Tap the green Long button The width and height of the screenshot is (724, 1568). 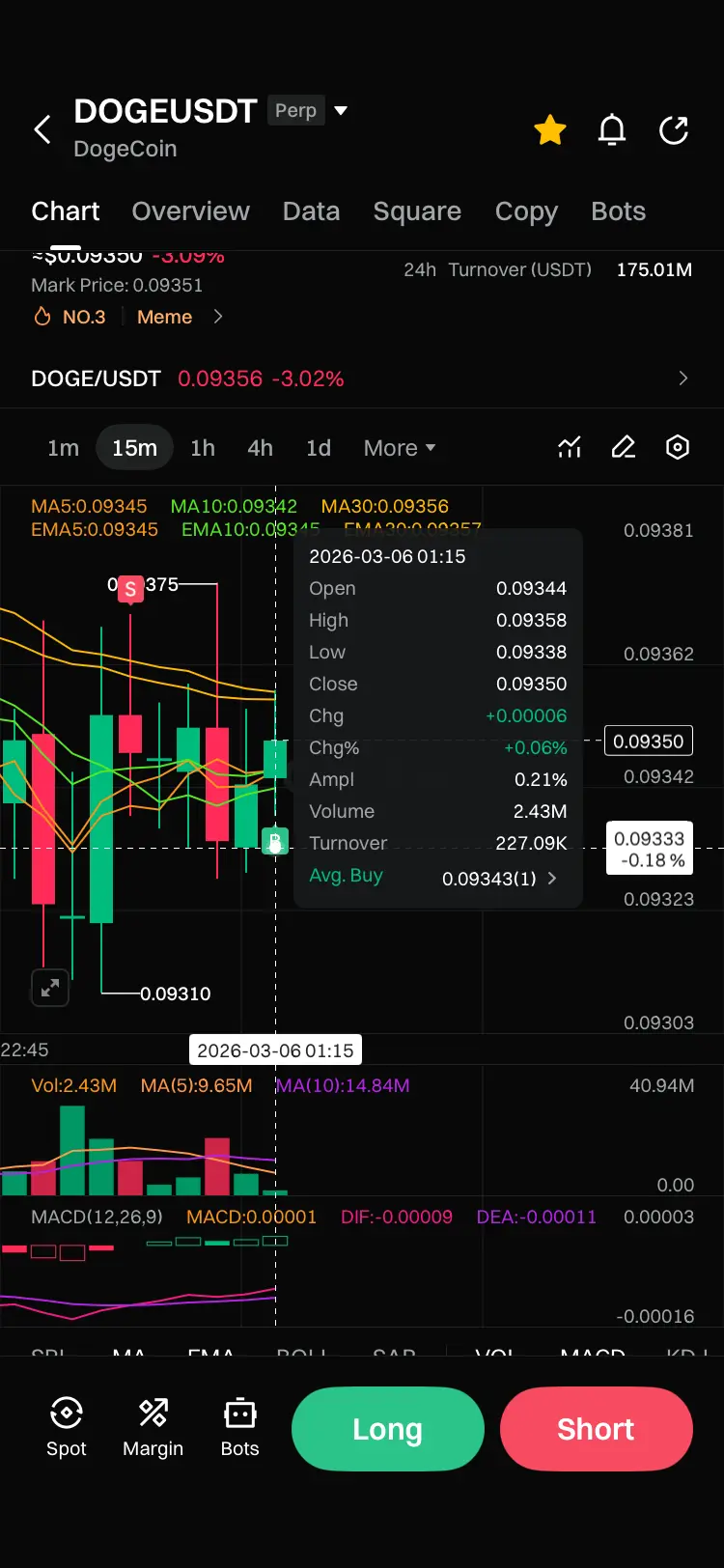387,1429
